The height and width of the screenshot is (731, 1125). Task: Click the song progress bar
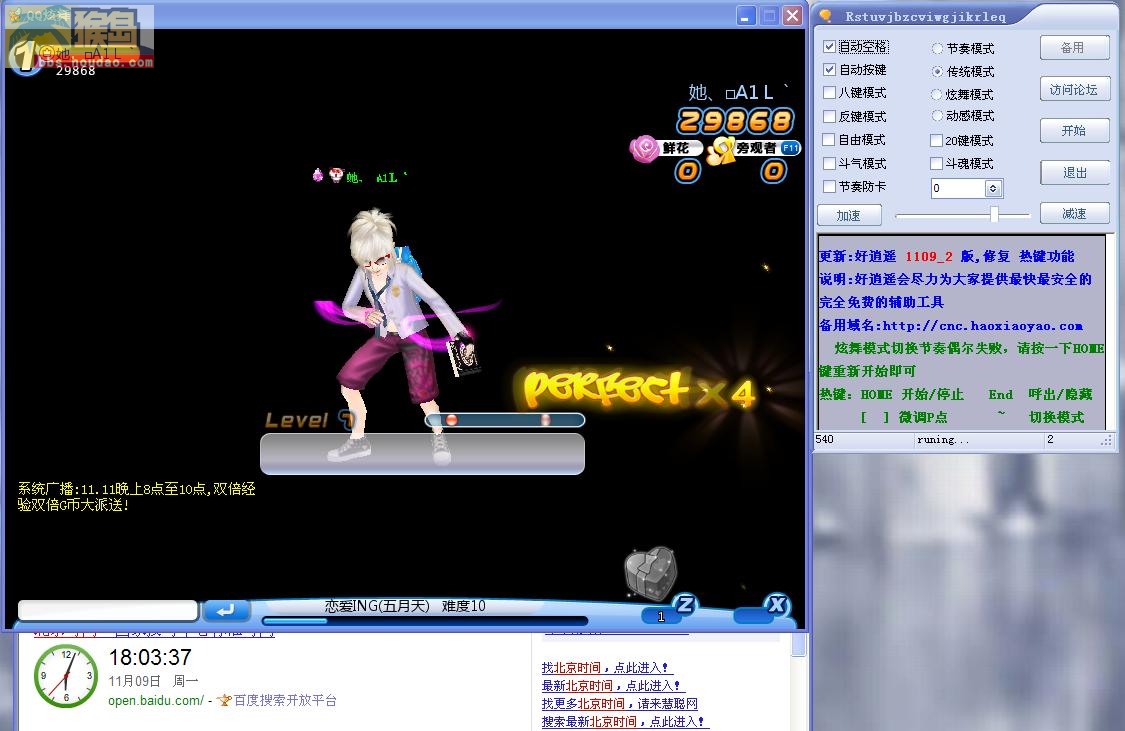point(425,621)
